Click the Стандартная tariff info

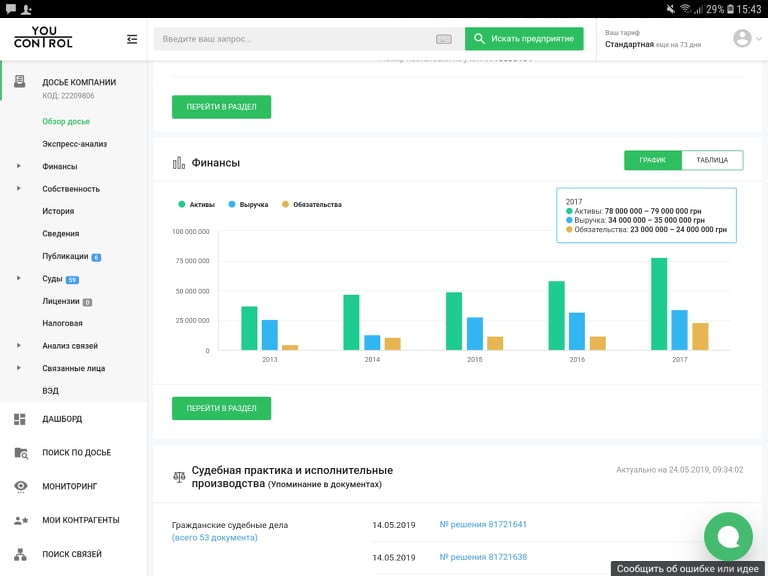[653, 44]
